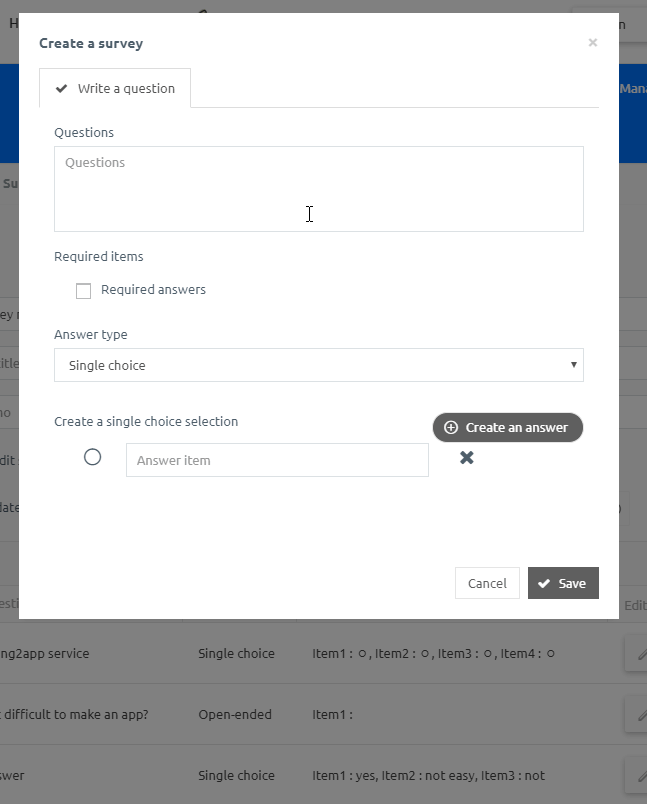Cancel the survey creation

(487, 583)
